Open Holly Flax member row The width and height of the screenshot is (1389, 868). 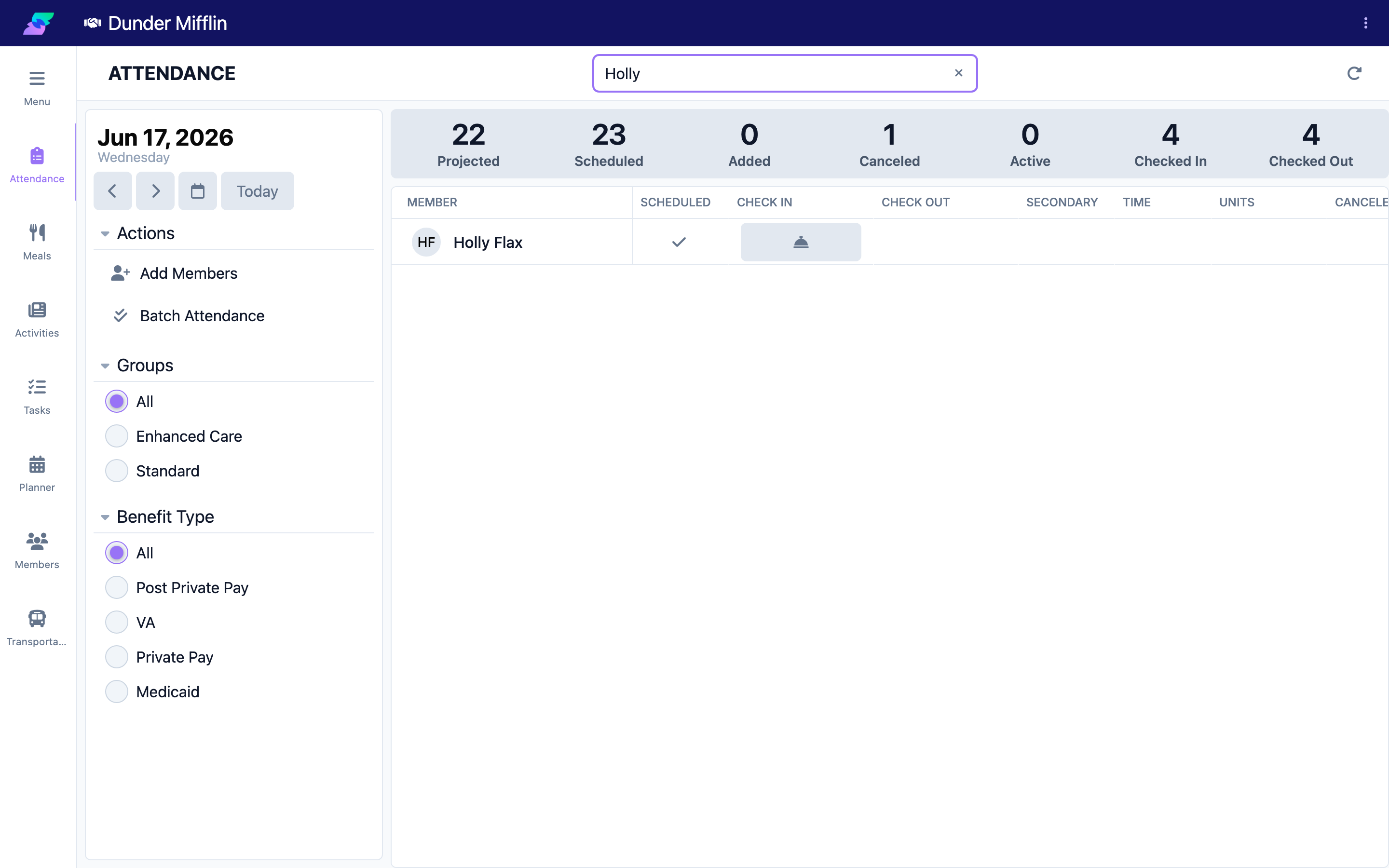890,242
